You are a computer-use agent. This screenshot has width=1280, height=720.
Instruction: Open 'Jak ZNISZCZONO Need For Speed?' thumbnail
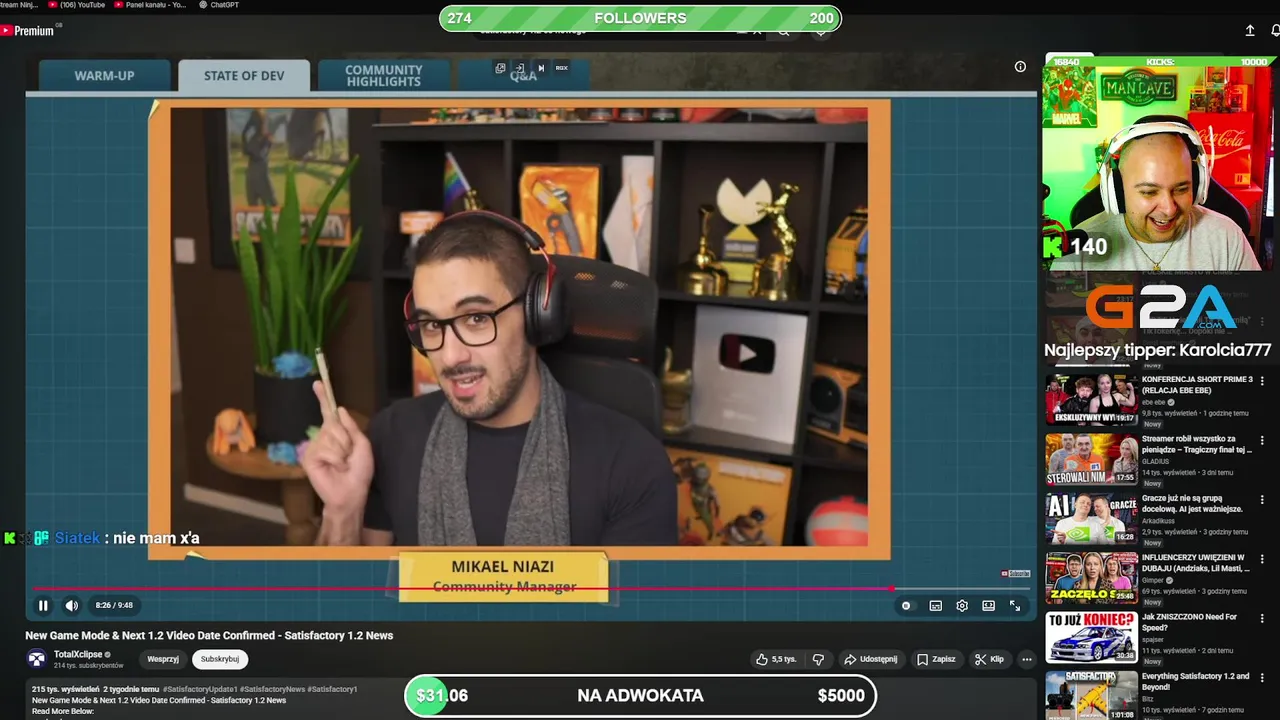[x=1091, y=637]
